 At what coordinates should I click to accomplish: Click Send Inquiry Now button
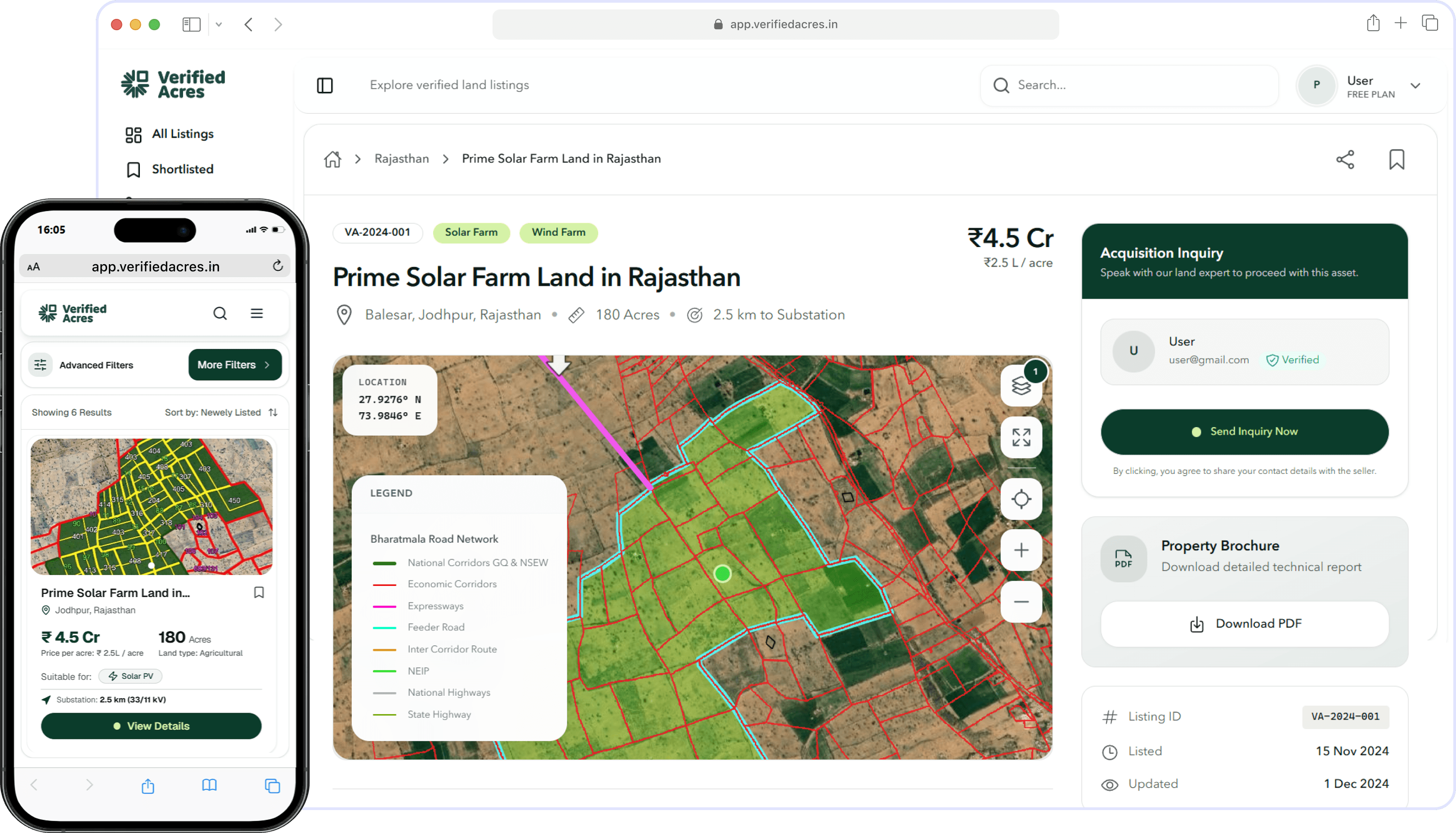pyautogui.click(x=1244, y=432)
